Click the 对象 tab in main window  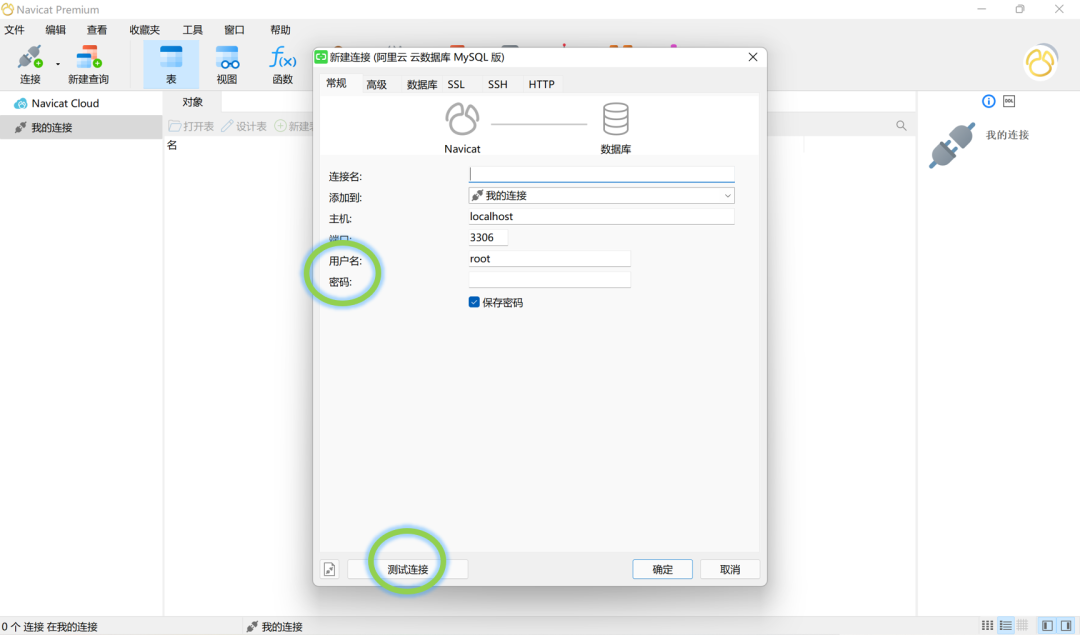193,102
